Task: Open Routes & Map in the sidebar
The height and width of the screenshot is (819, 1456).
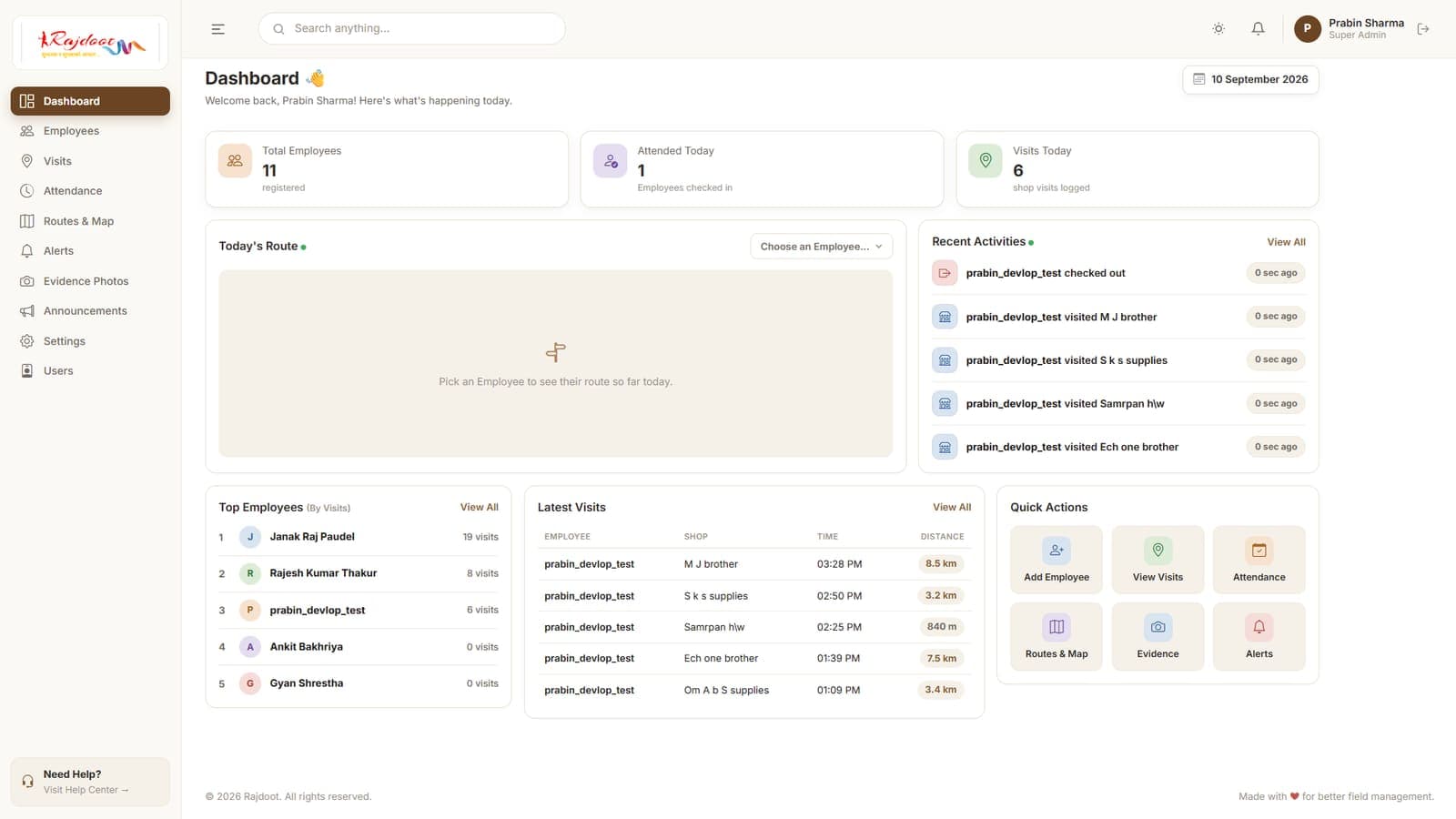Action: 90,221
